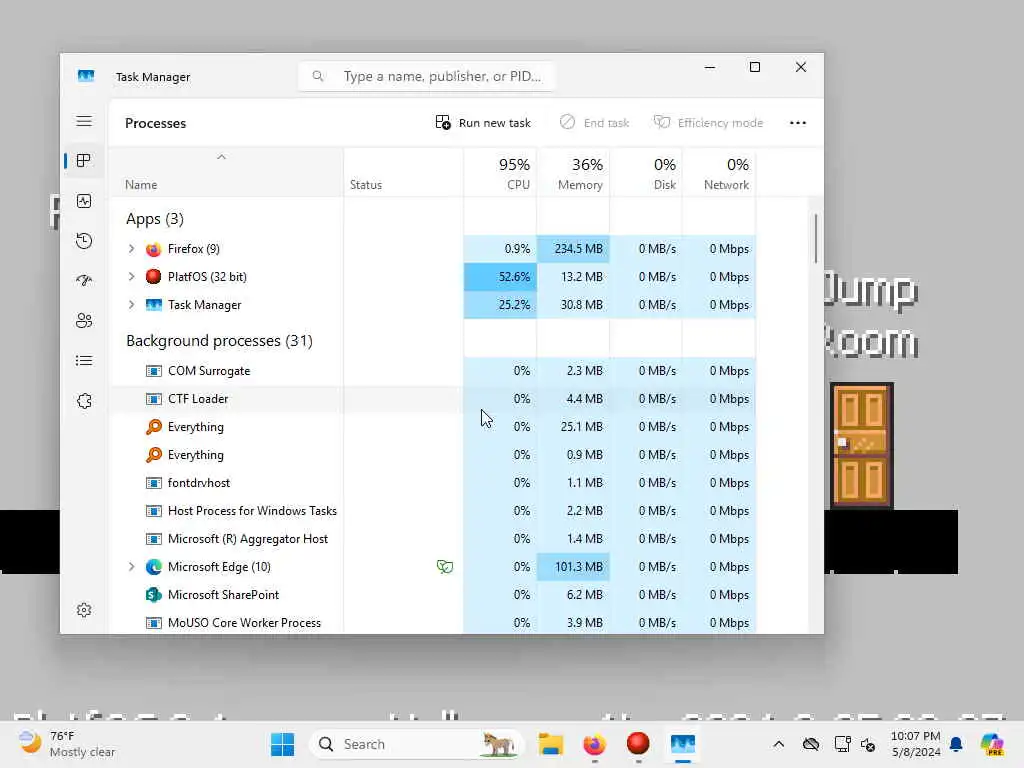Screen dimensions: 1024x768
Task: Sort processes by Memory column
Action: [x=573, y=173]
